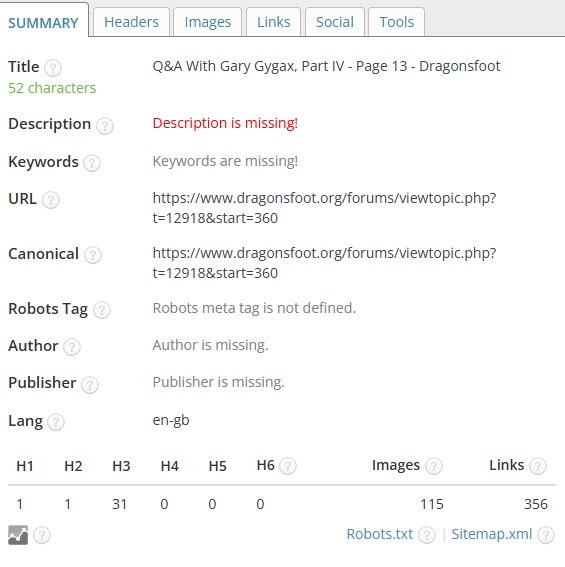The height and width of the screenshot is (567, 565).
Task: Switch to the Headers tab
Action: (131, 22)
